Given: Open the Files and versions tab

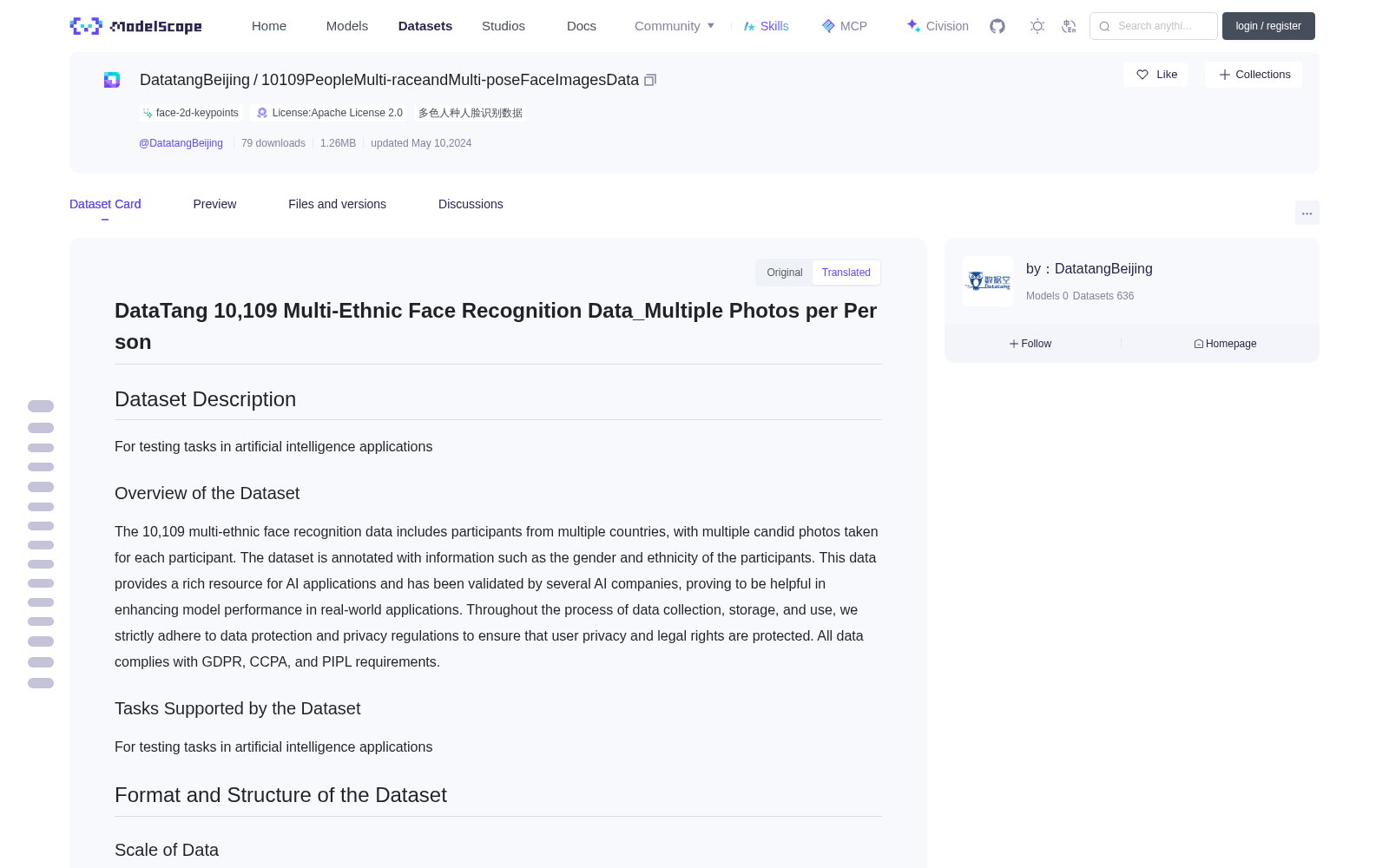Looking at the screenshot, I should (x=337, y=204).
